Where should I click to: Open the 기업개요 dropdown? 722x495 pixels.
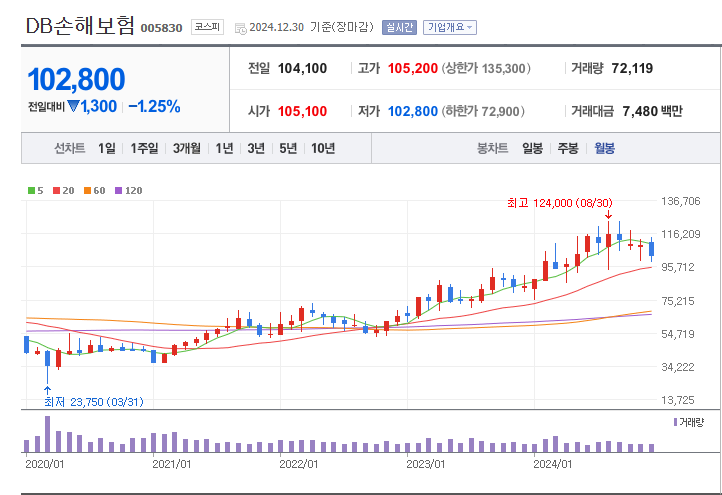[450, 28]
